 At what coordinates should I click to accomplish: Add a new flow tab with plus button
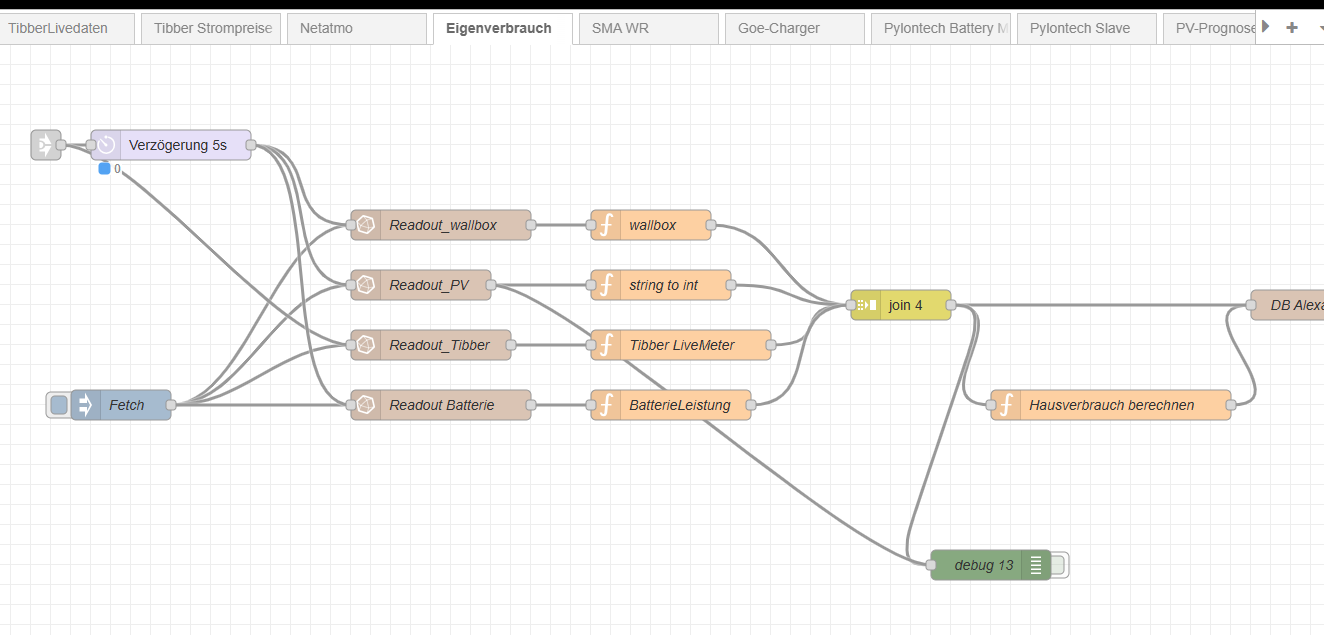[x=1292, y=28]
